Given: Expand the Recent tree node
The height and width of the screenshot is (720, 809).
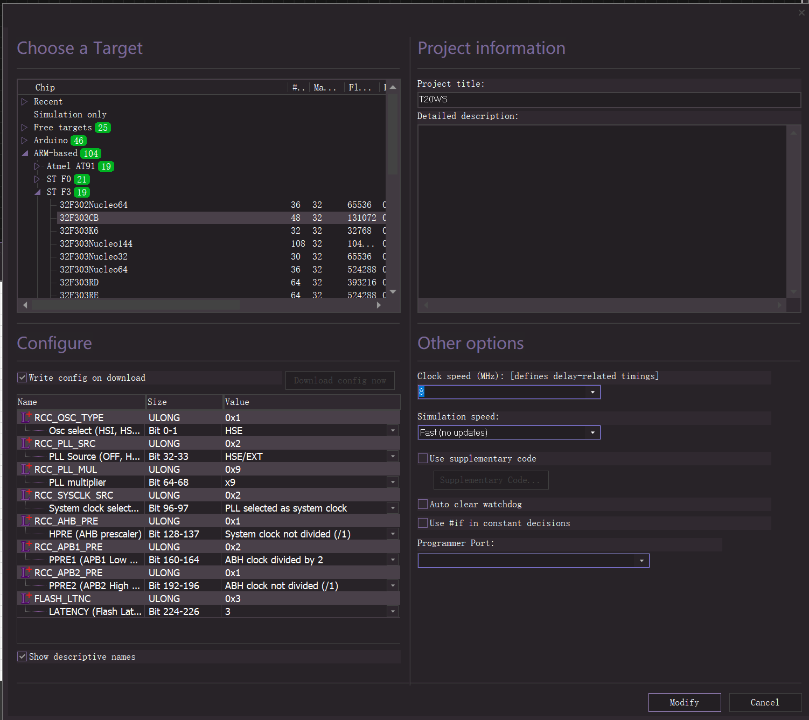Looking at the screenshot, I should [x=24, y=102].
